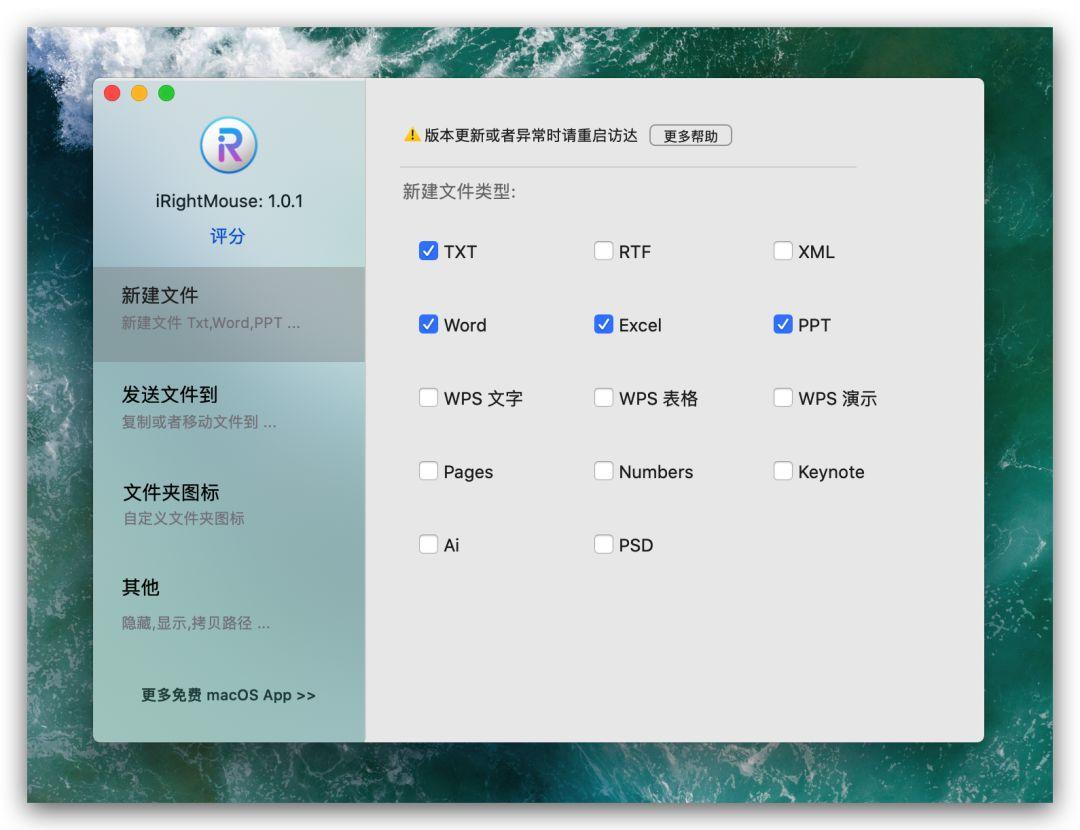Open the 文件夹图标 settings section
Screen dimensions: 1080x830
tap(170, 492)
